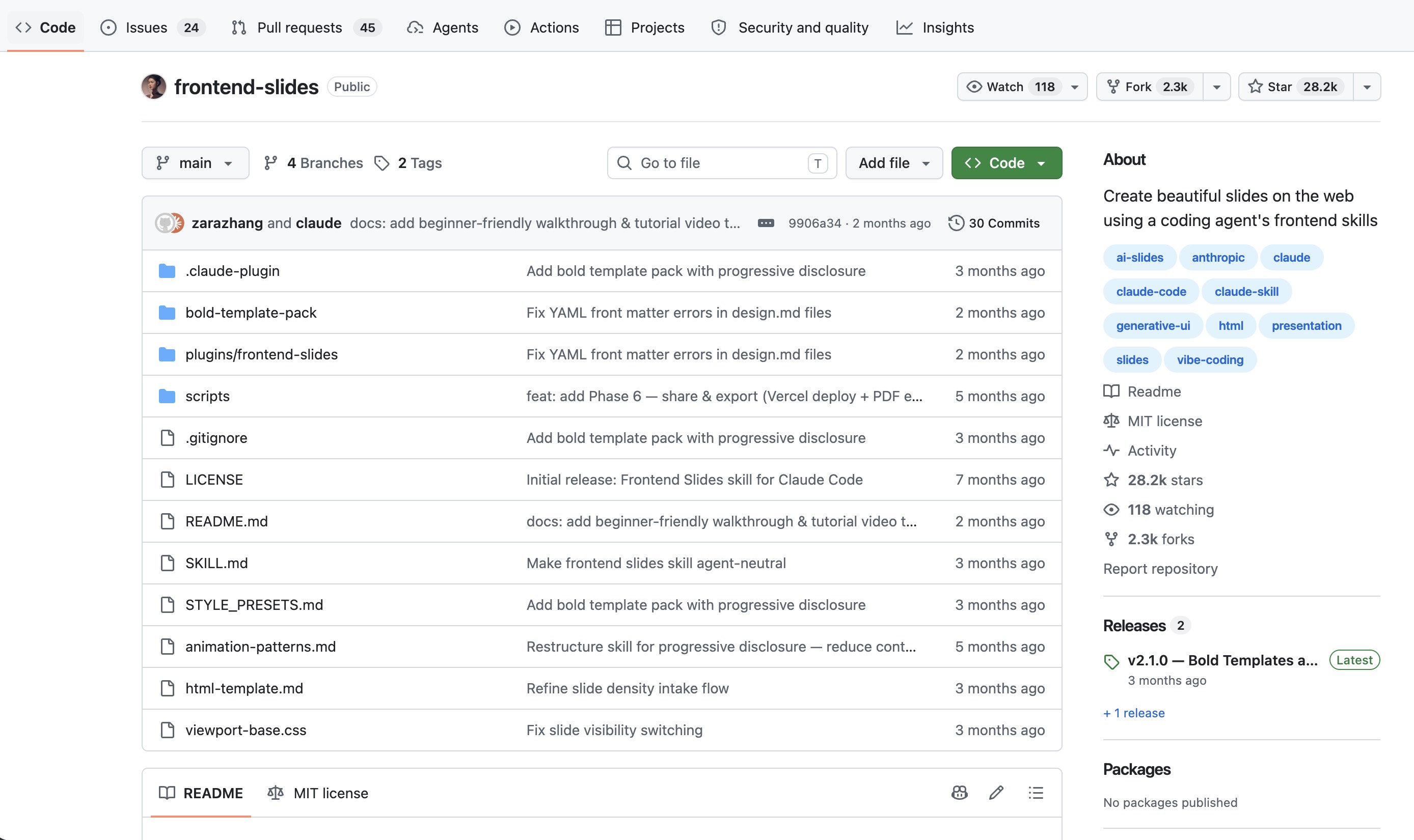Click the Readme book icon in About

tap(1111, 391)
